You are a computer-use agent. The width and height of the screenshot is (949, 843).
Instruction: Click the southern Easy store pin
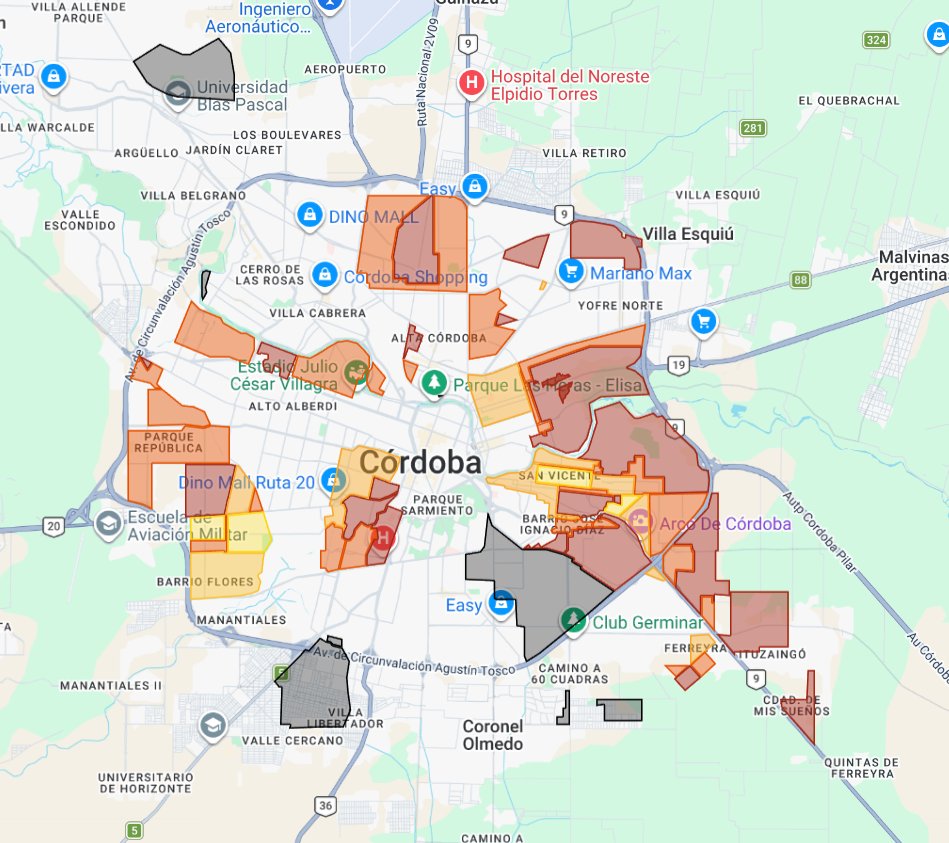coord(501,605)
